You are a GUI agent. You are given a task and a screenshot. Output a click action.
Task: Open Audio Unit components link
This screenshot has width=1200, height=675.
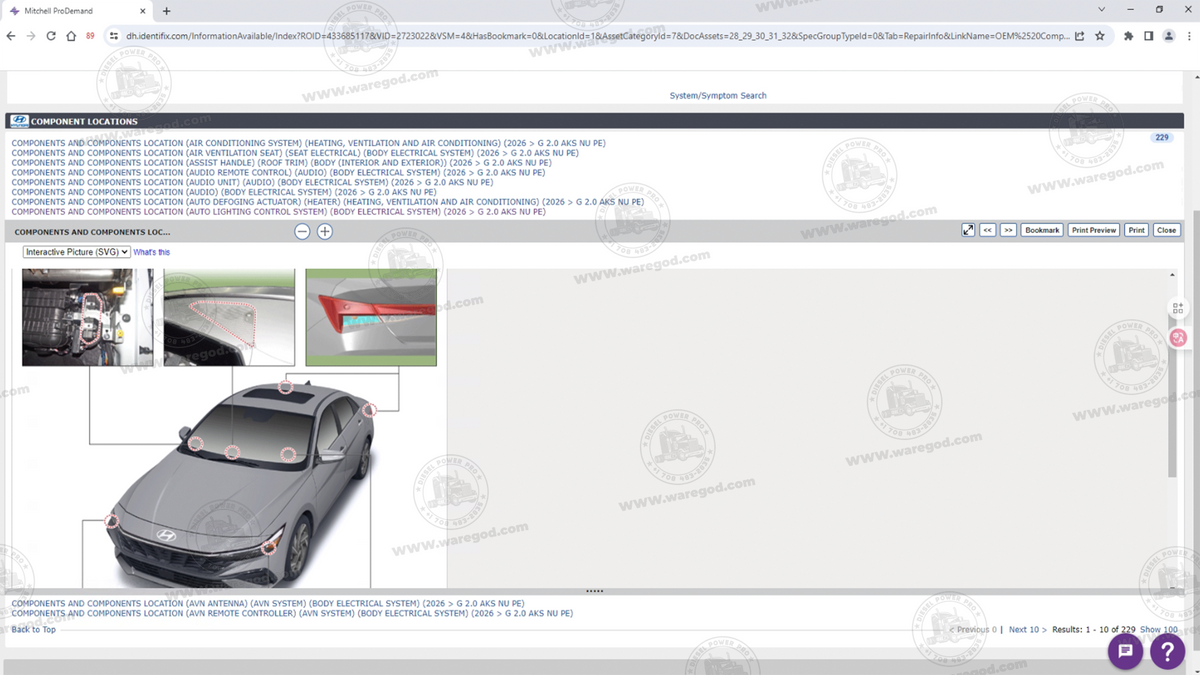252,182
